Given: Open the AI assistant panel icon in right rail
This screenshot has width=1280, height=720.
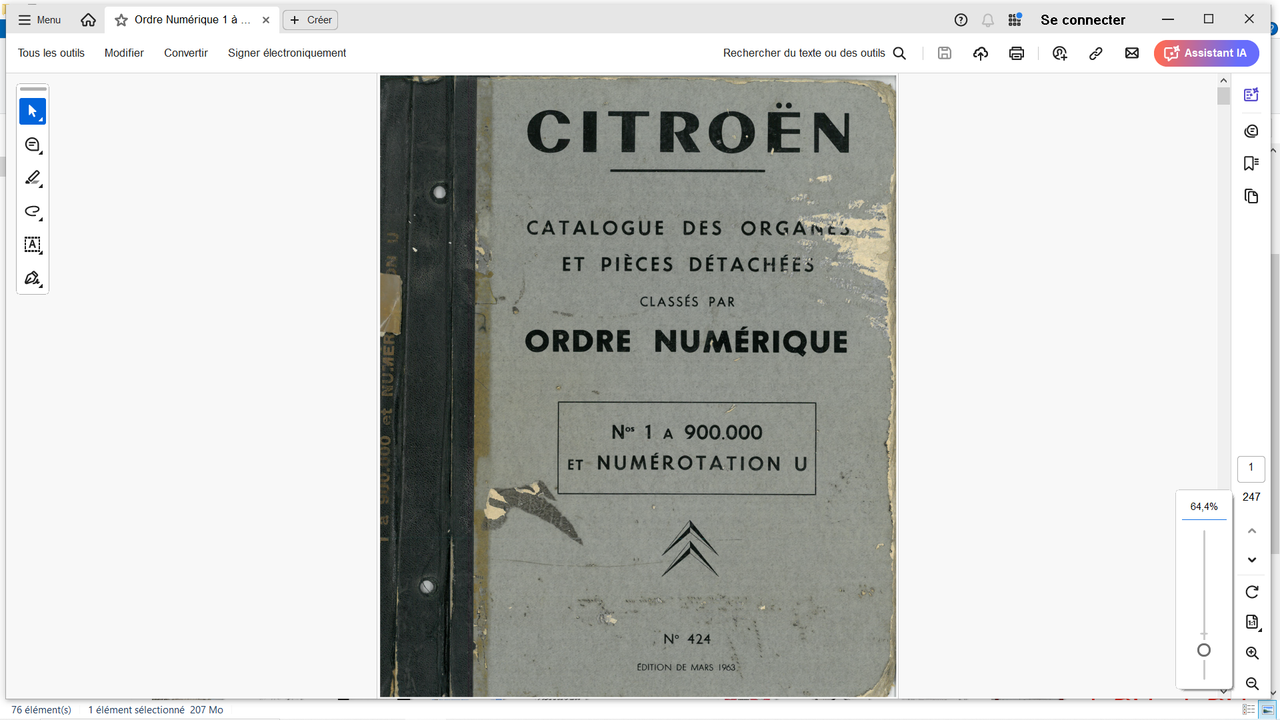Looking at the screenshot, I should [1251, 95].
